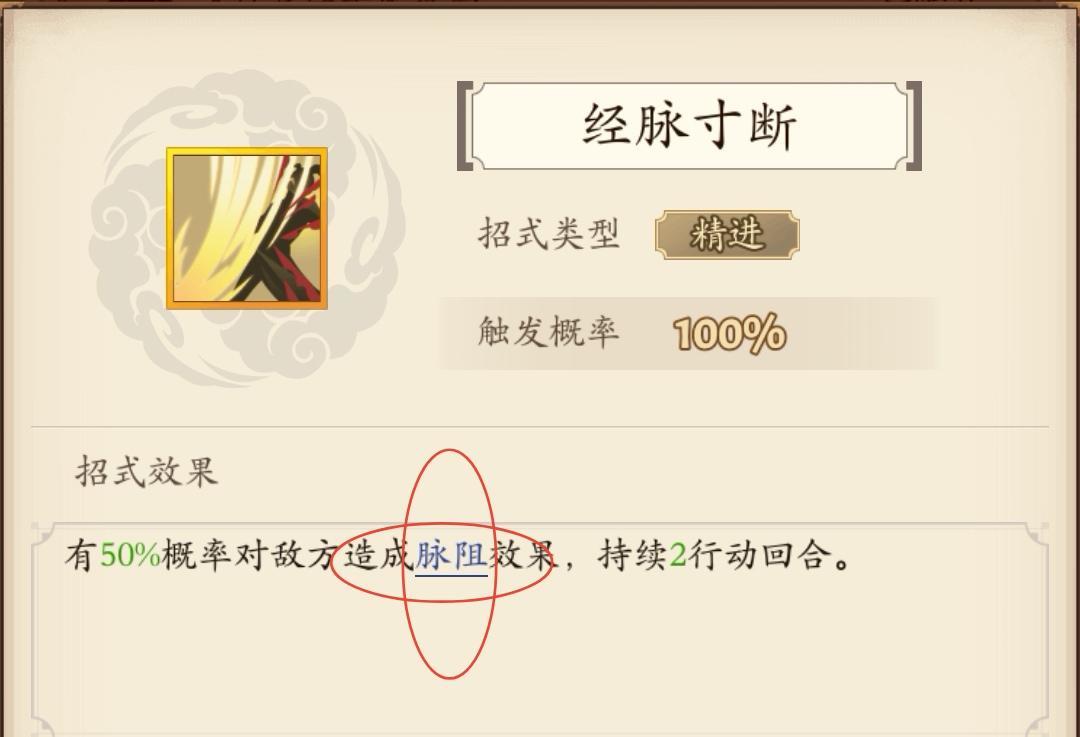The image size is (1080, 737).
Task: Click the 精进 skill type badge
Action: click(727, 235)
